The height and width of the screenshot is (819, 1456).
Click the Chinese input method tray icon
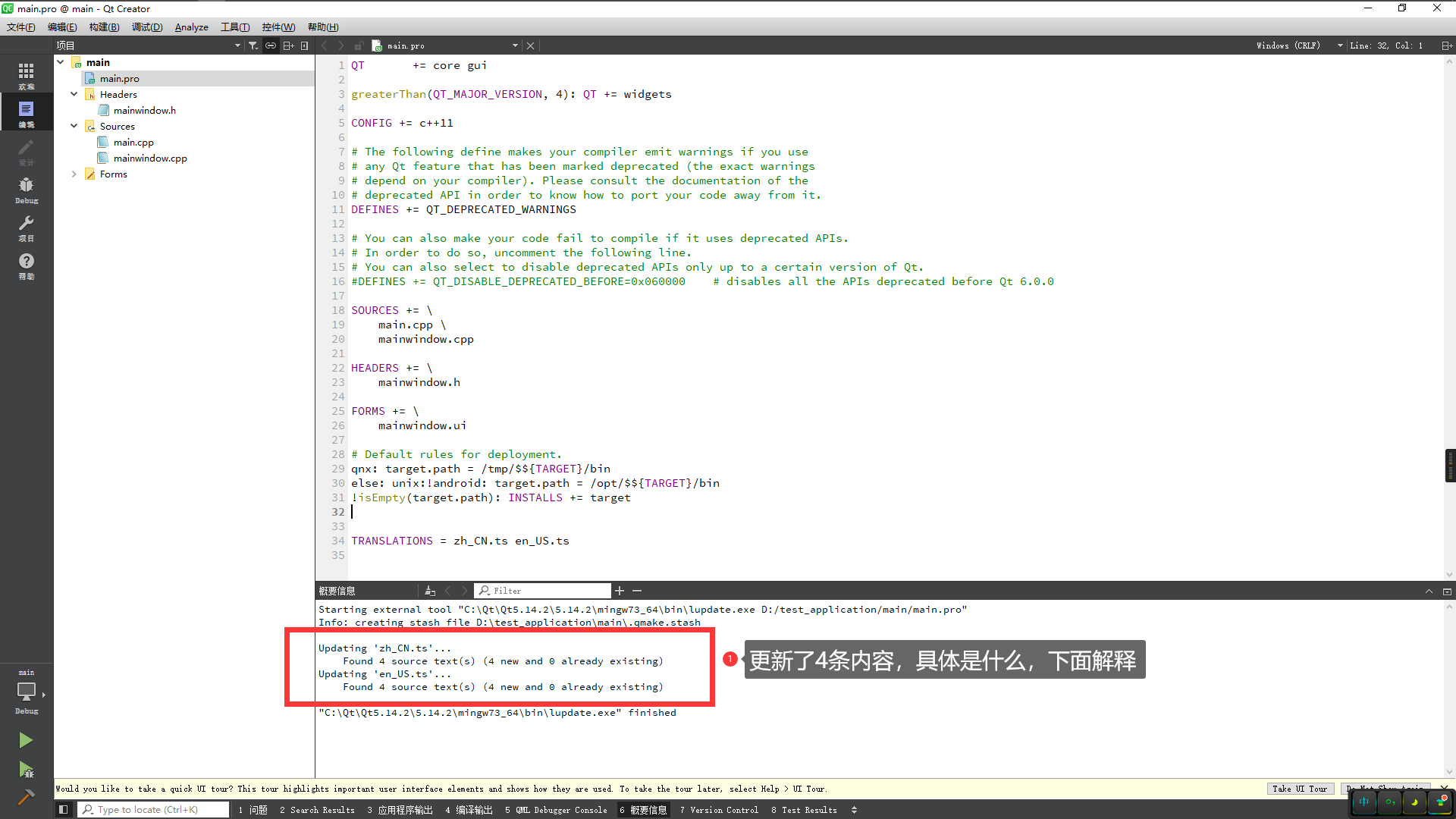(x=1363, y=802)
